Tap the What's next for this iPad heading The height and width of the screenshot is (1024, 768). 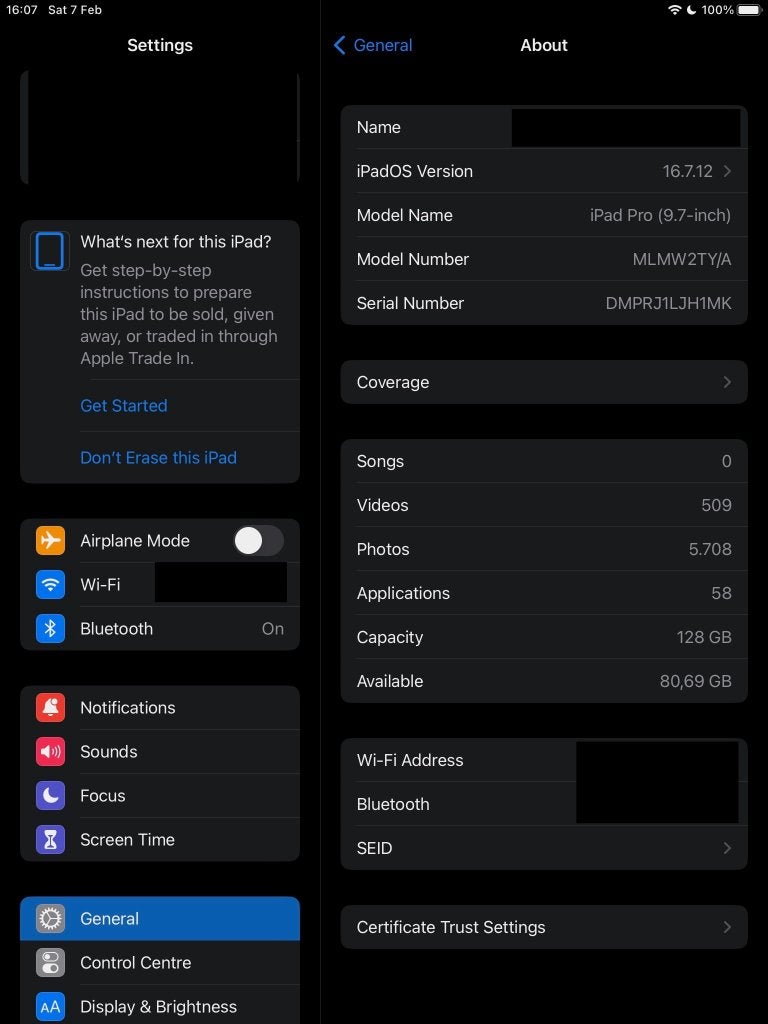click(176, 242)
